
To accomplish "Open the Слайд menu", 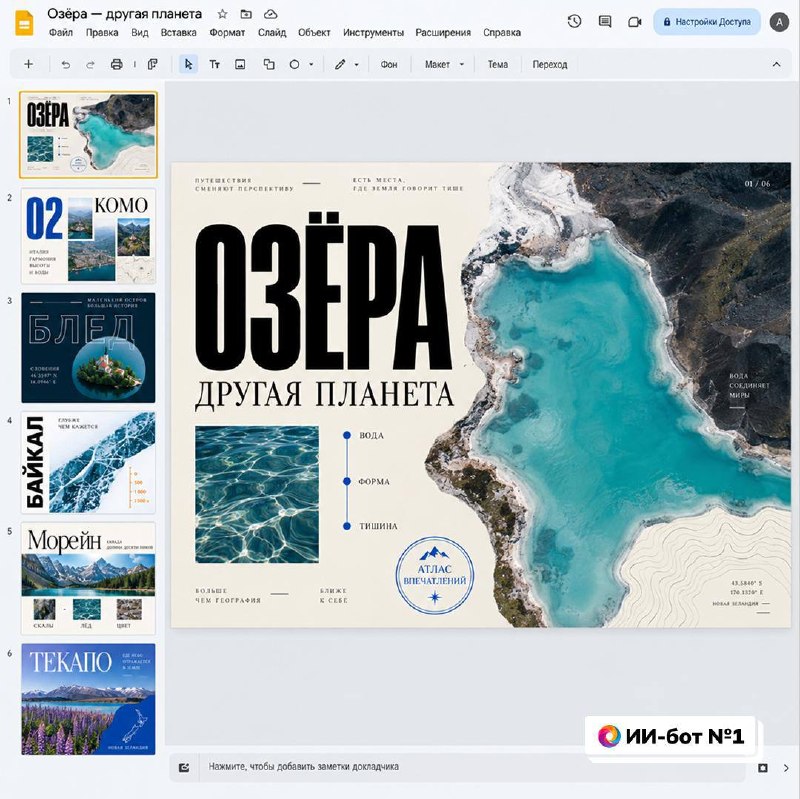I will pyautogui.click(x=272, y=33).
